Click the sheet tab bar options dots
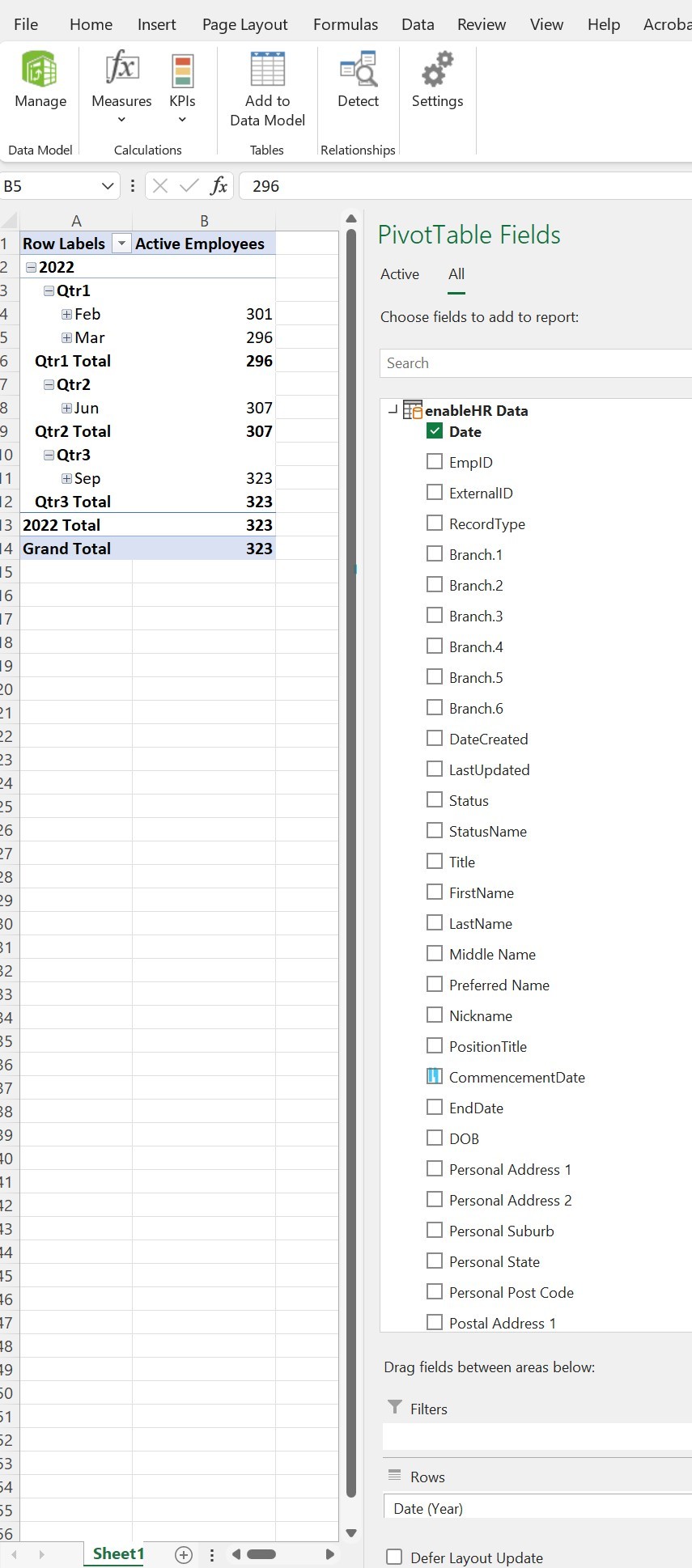The width and height of the screenshot is (692, 1568). point(212,1554)
